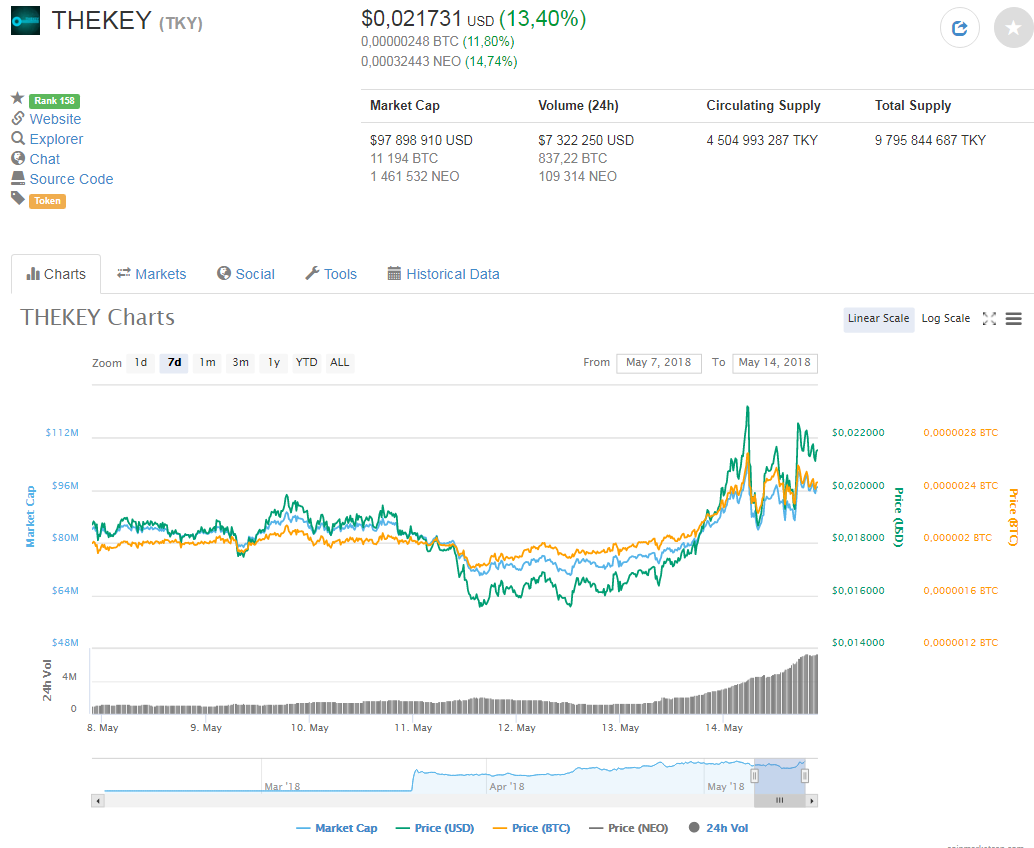Click the laptop icon beside Source Code
The height and width of the screenshot is (848, 1034).
[x=18, y=178]
